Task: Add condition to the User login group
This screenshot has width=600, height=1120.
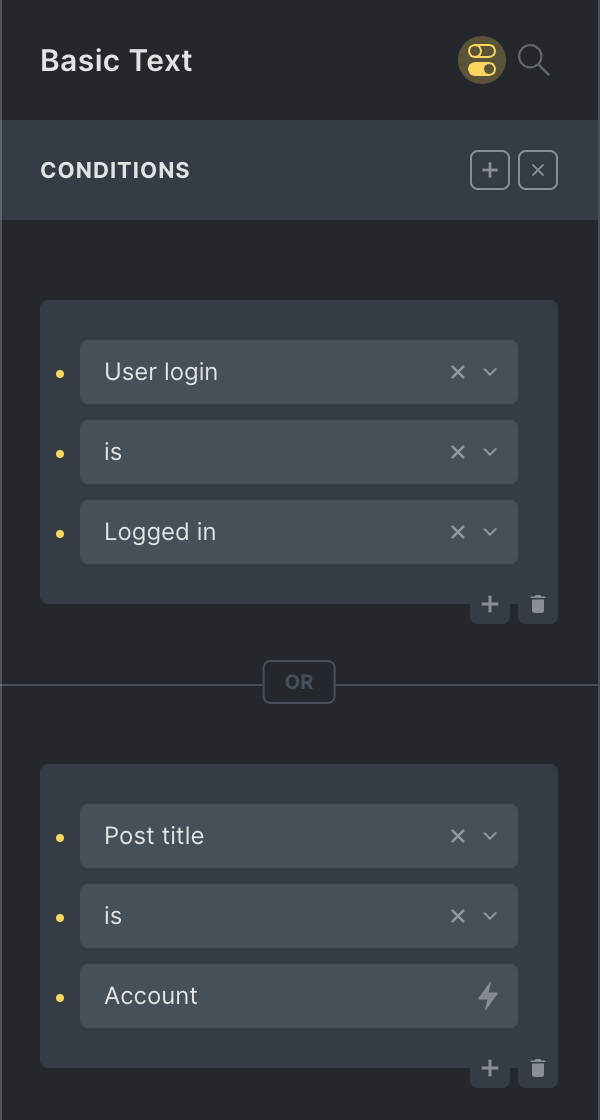Action: [x=490, y=604]
